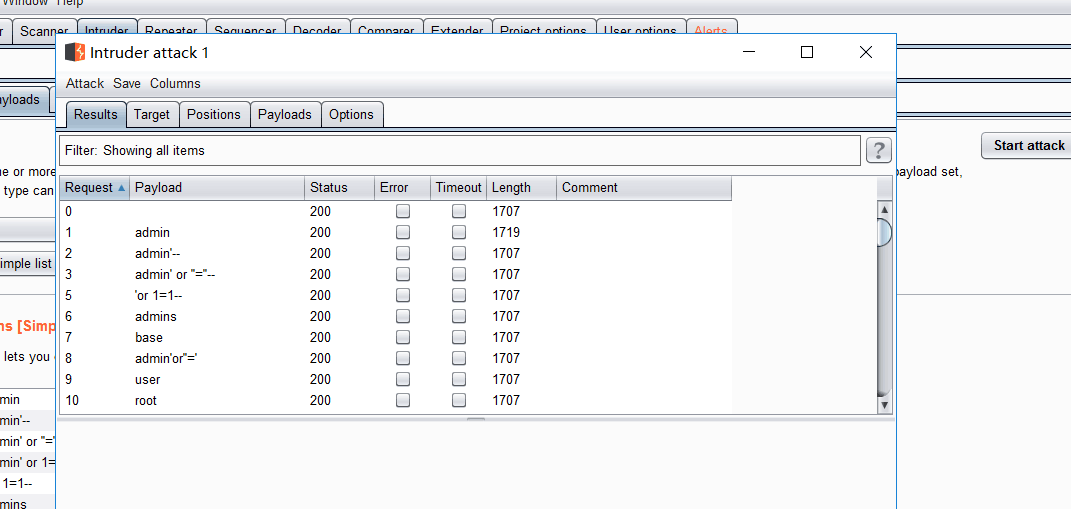Select the row with payload base
Screen dimensions: 1071x509
pyautogui.click(x=395, y=337)
